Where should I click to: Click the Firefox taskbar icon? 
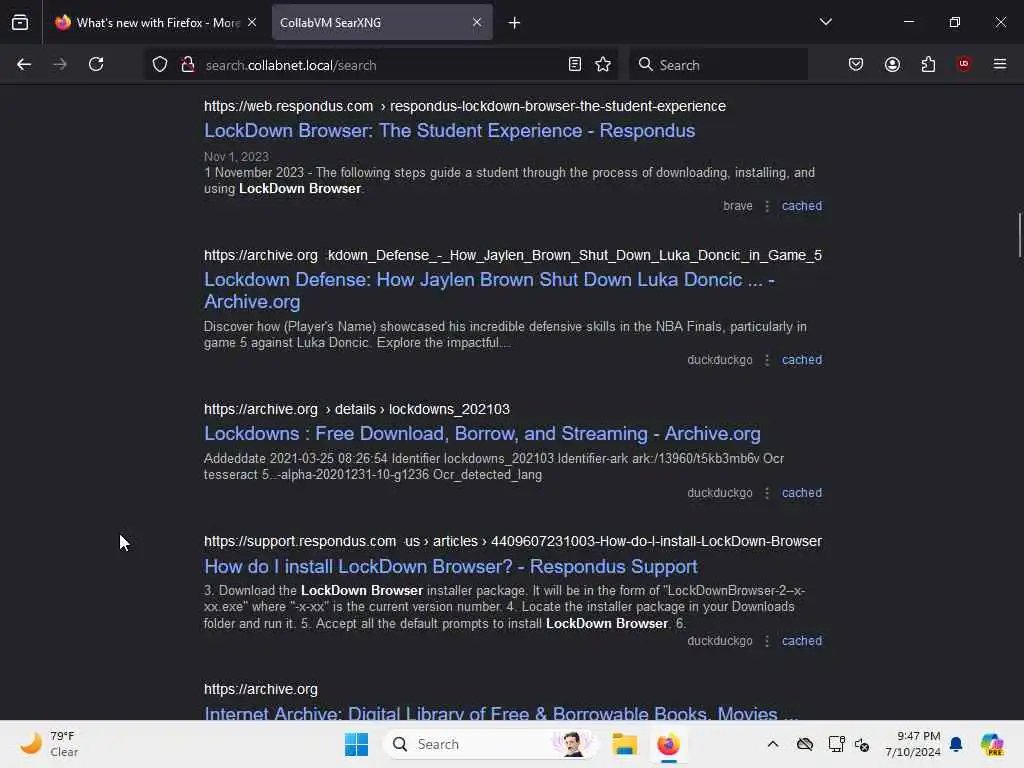pos(668,744)
